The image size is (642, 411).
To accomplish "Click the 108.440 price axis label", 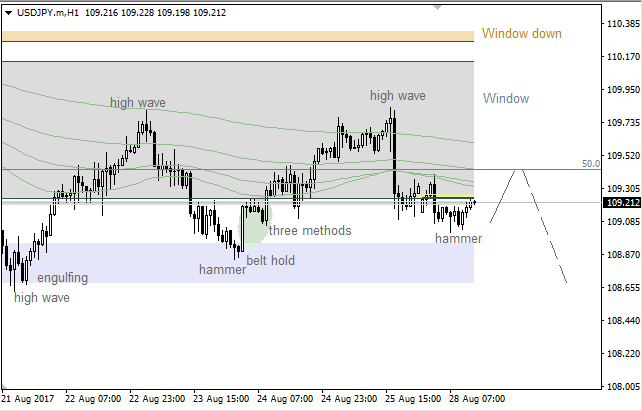I will pos(623,321).
